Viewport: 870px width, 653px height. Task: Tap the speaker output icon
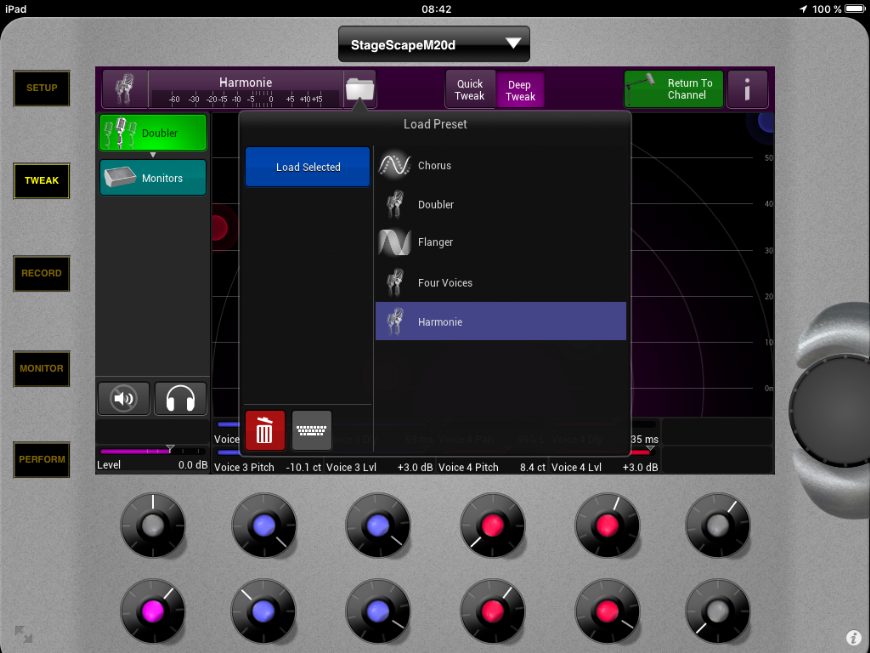(124, 399)
